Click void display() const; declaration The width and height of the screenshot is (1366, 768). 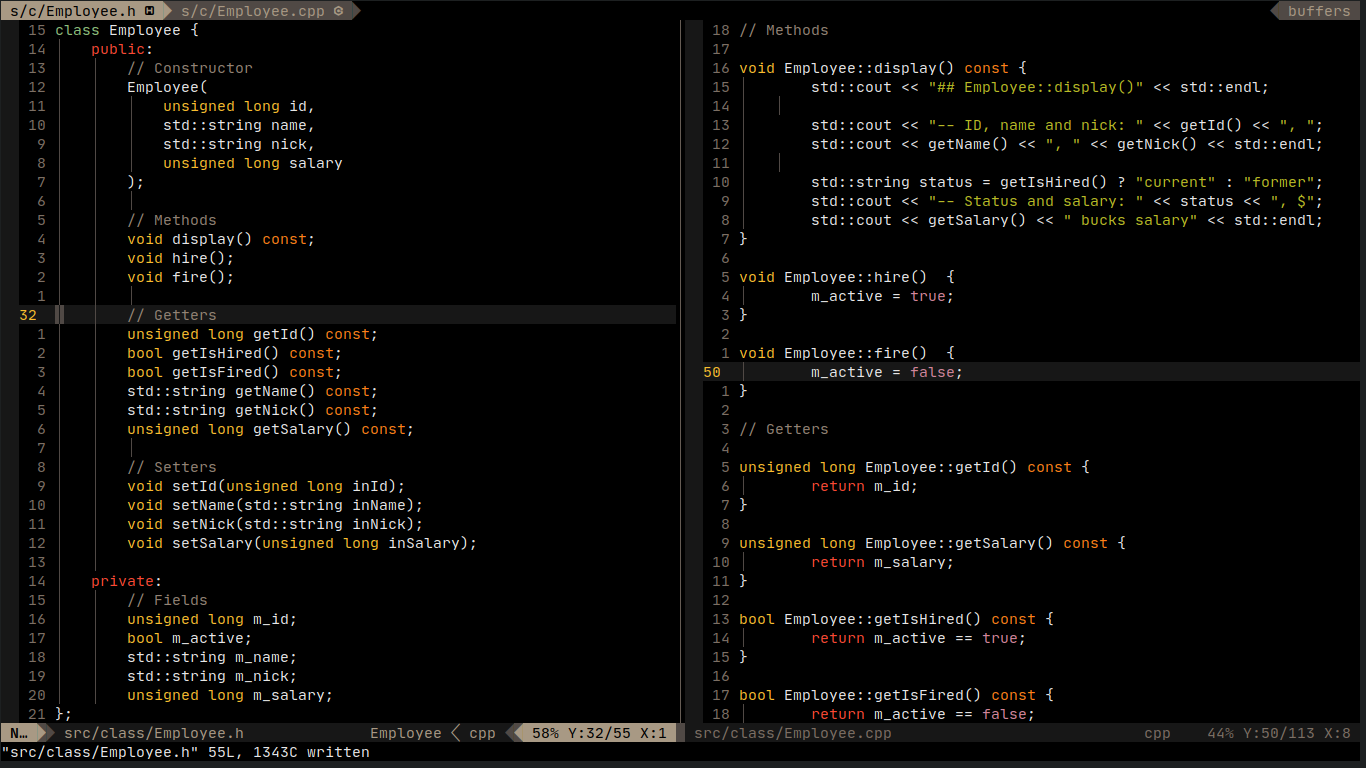(221, 239)
